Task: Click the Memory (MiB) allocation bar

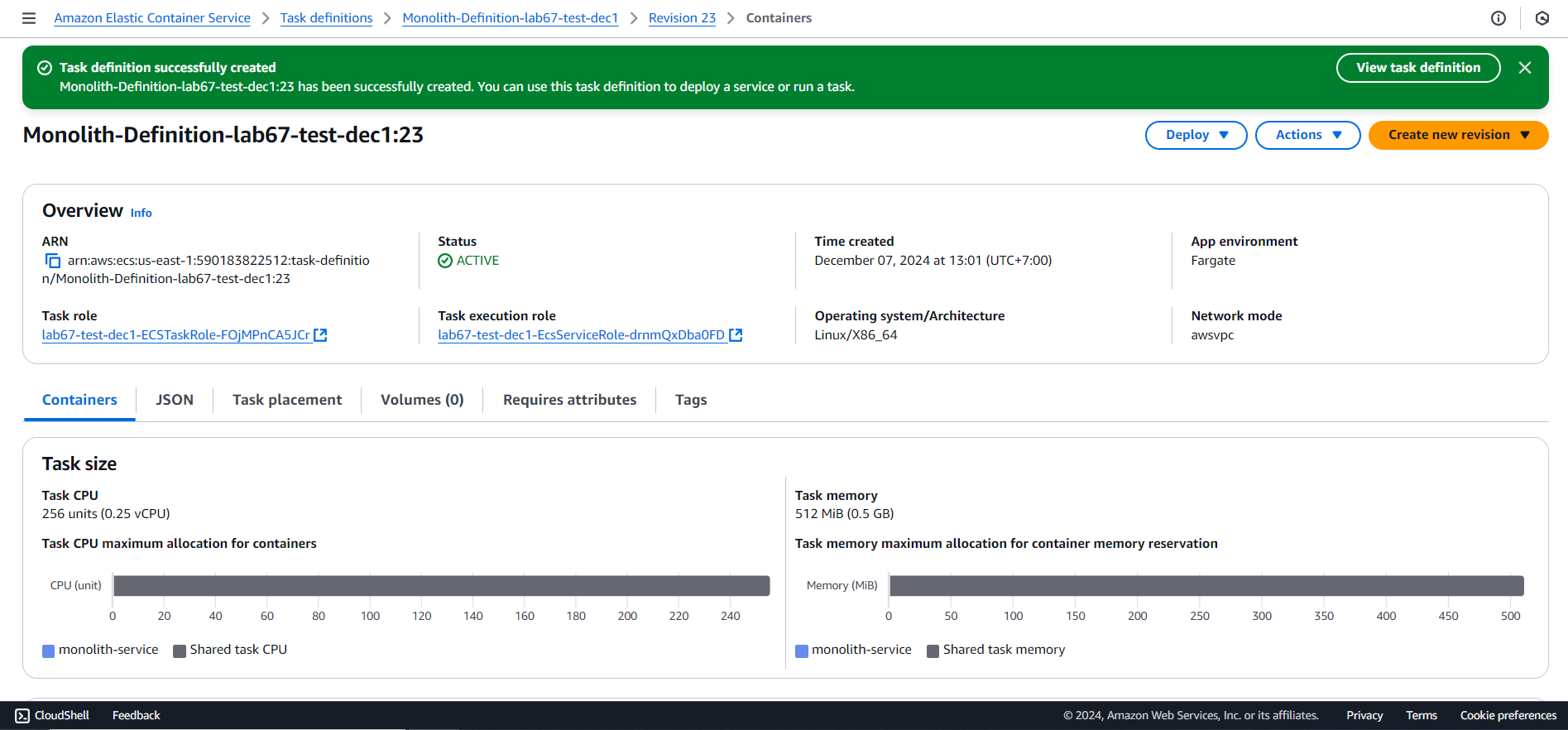Action: [x=1206, y=586]
